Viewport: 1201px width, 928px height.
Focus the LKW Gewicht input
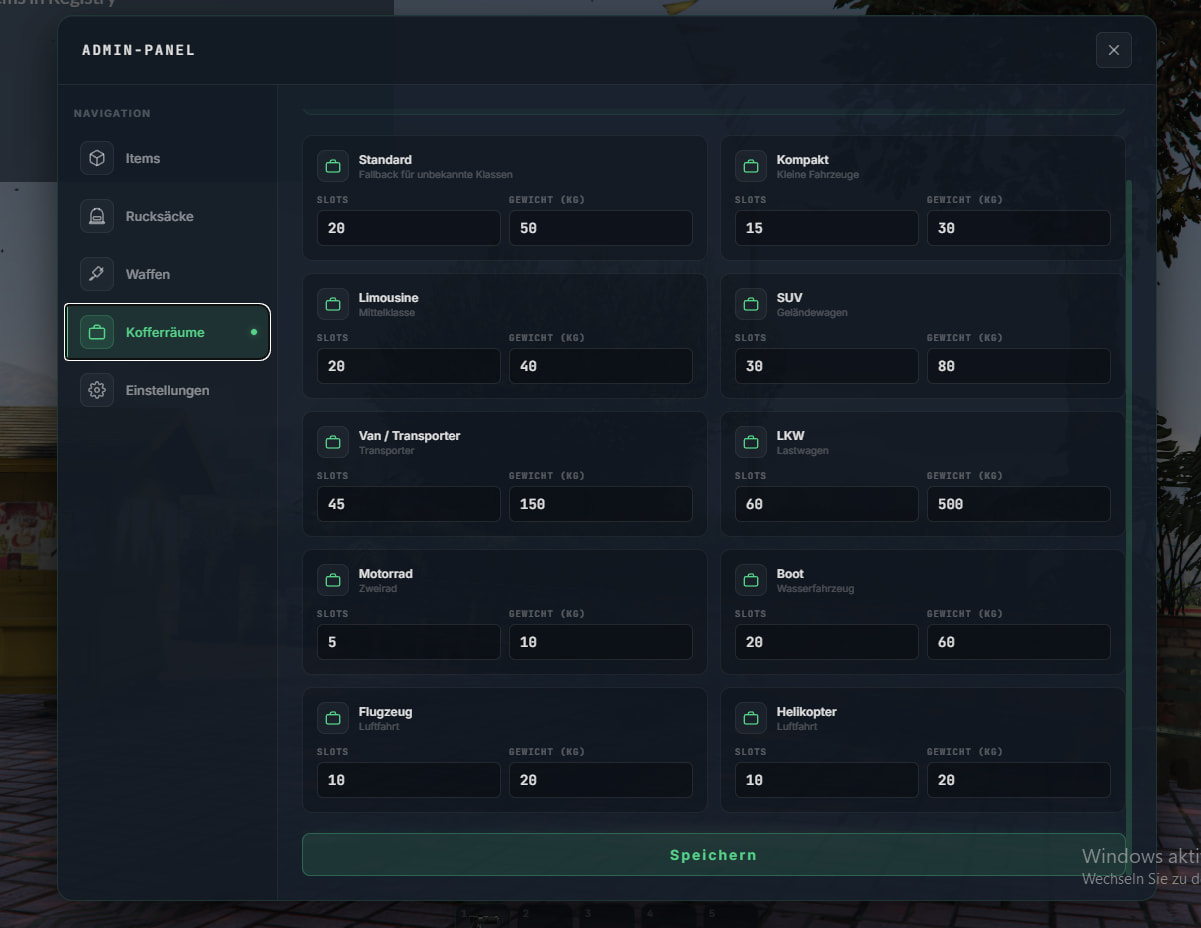(1019, 504)
